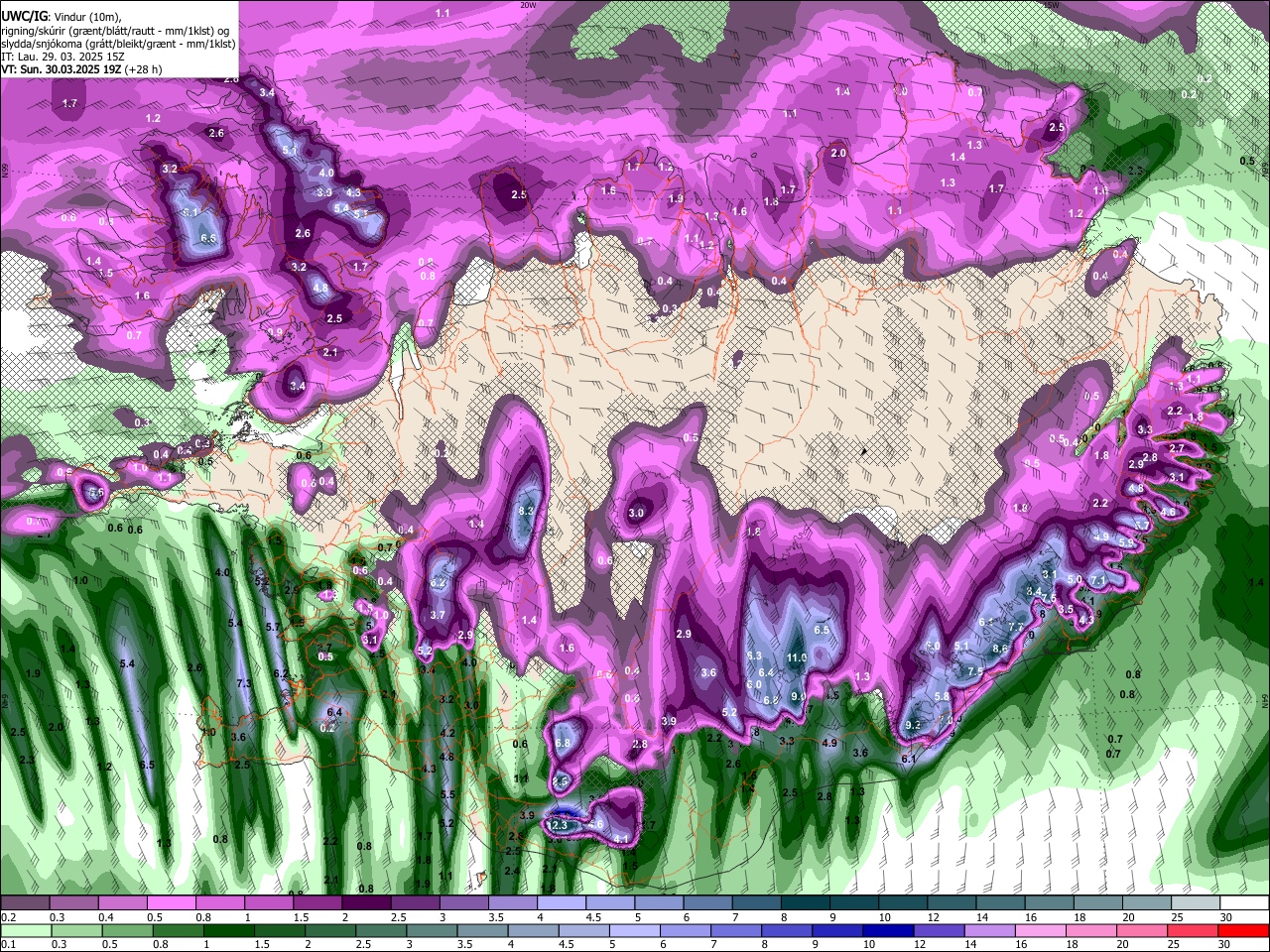Click the 'slydda/snjókoma' legend description line
Viewport: 1270px width, 952px height.
coord(118,44)
